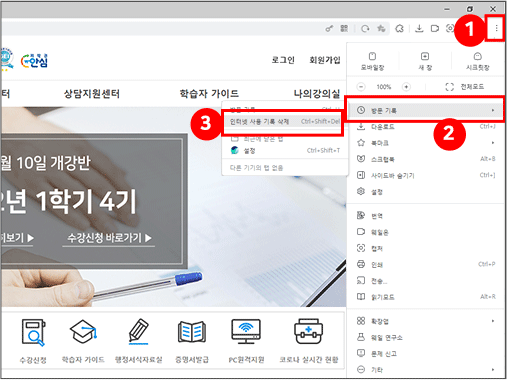Open the 상담지원센터 navigation tab

pyautogui.click(x=92, y=94)
